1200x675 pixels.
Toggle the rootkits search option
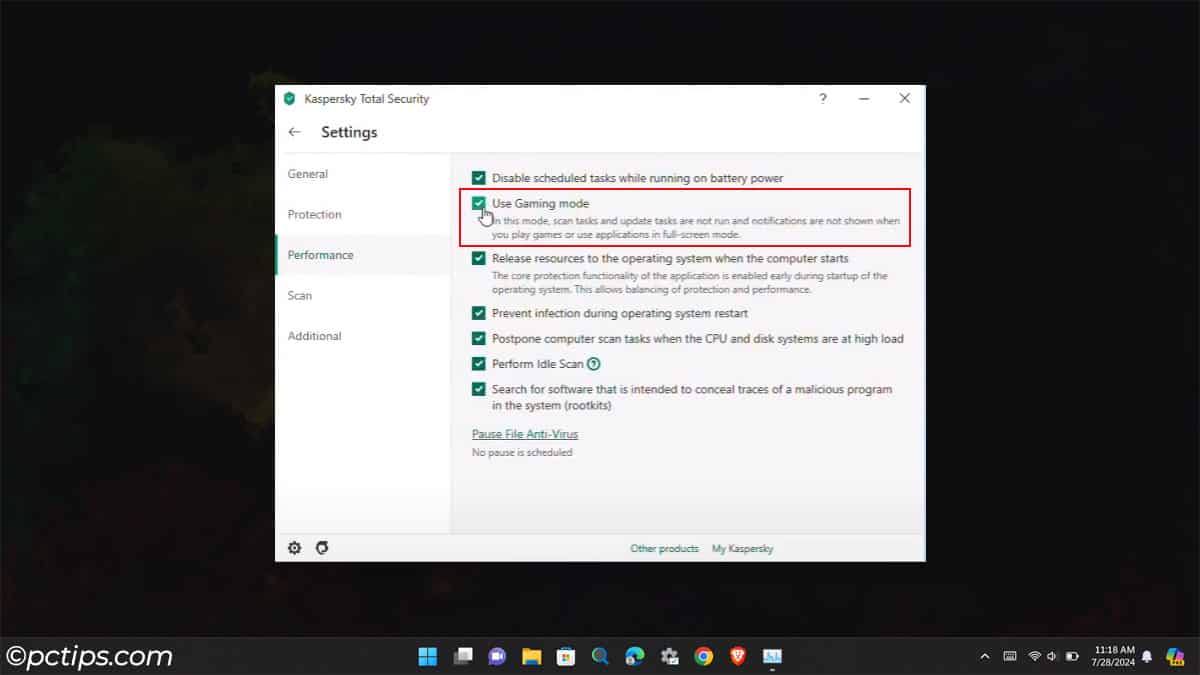click(479, 388)
